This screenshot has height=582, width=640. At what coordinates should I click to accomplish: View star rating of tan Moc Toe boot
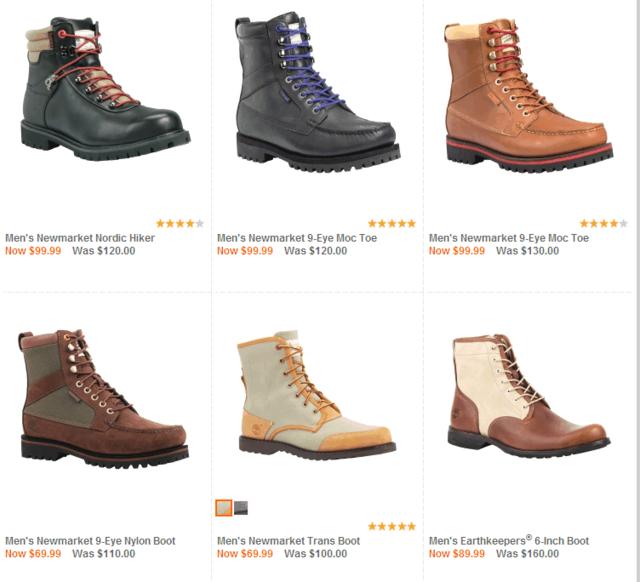tap(603, 223)
